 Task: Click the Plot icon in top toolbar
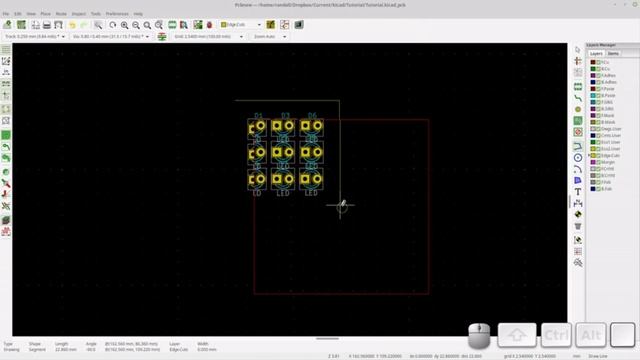[x=58, y=25]
